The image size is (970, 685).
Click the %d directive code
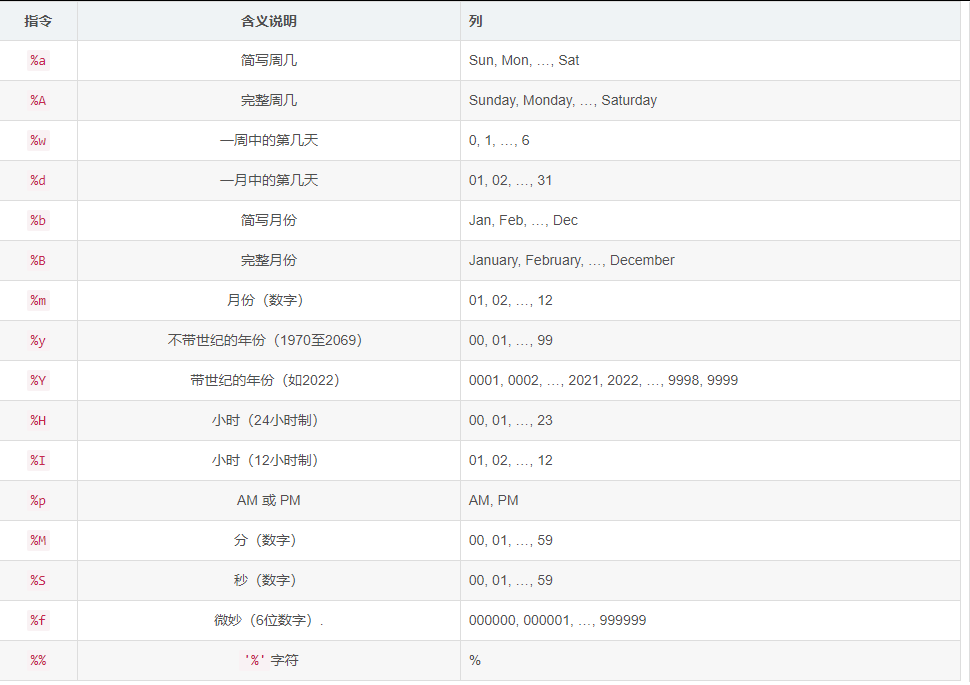pos(38,180)
